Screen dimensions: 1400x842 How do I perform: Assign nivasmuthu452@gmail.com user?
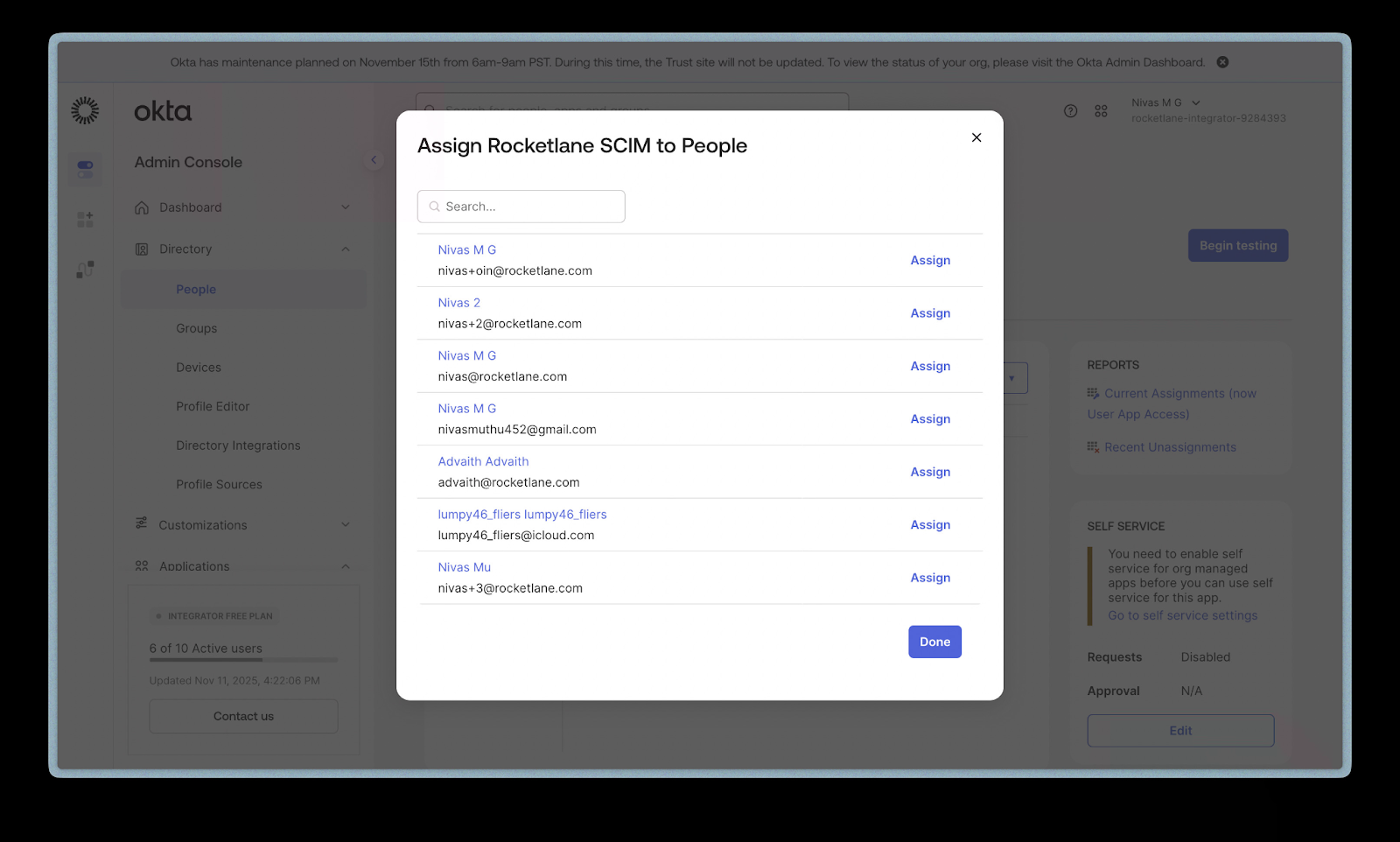click(930, 419)
